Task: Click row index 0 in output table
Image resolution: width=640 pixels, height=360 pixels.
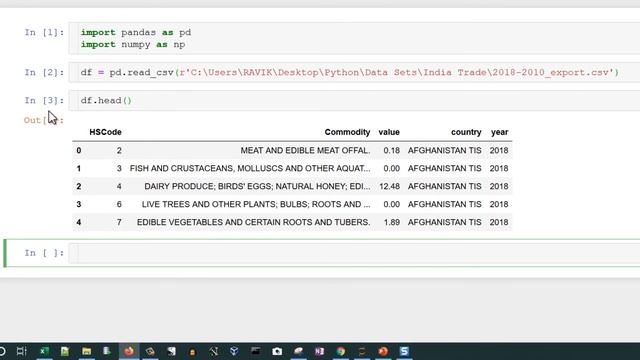Action: 79,151
